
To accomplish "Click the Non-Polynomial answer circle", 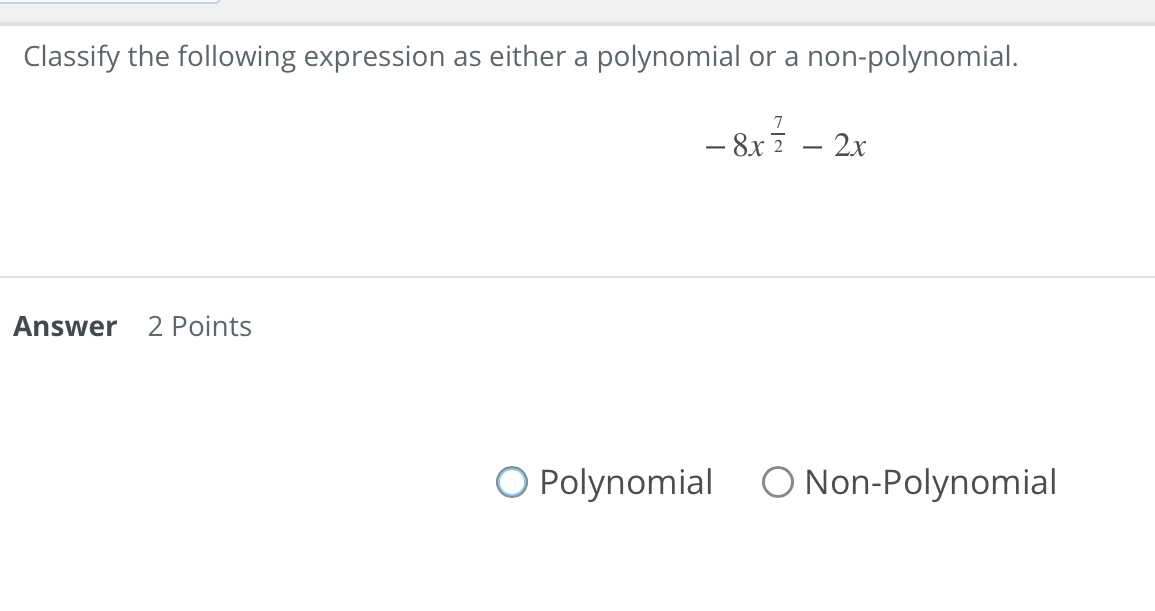I will point(779,482).
